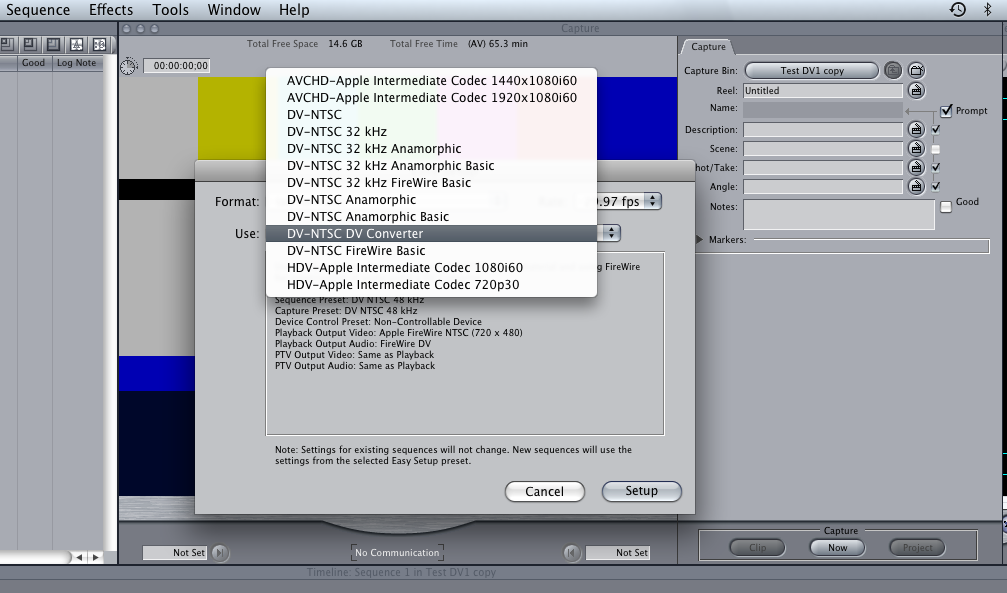Switch to the Capture tab
The width and height of the screenshot is (1007, 593).
(x=708, y=47)
